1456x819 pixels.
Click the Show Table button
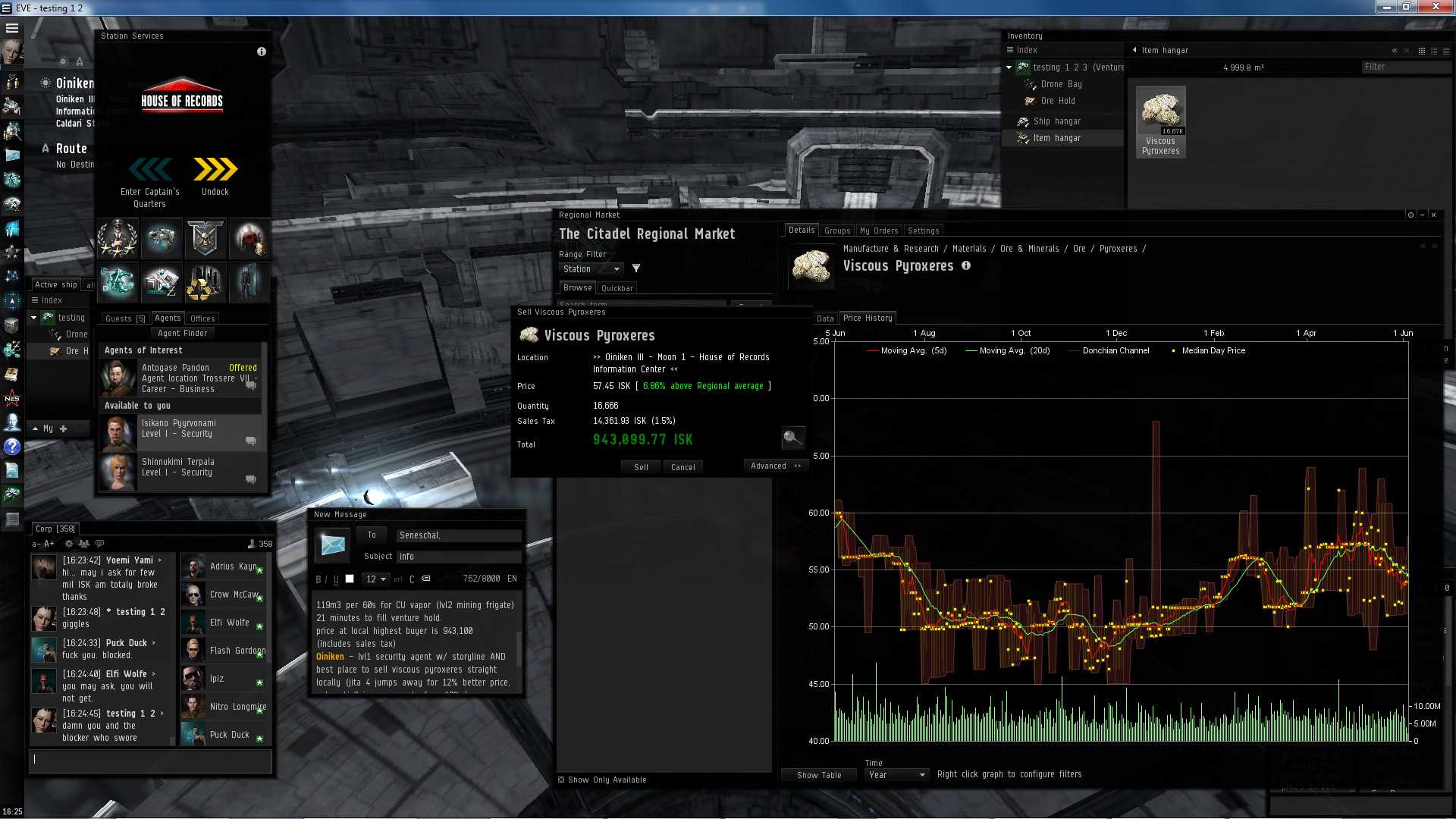(819, 775)
